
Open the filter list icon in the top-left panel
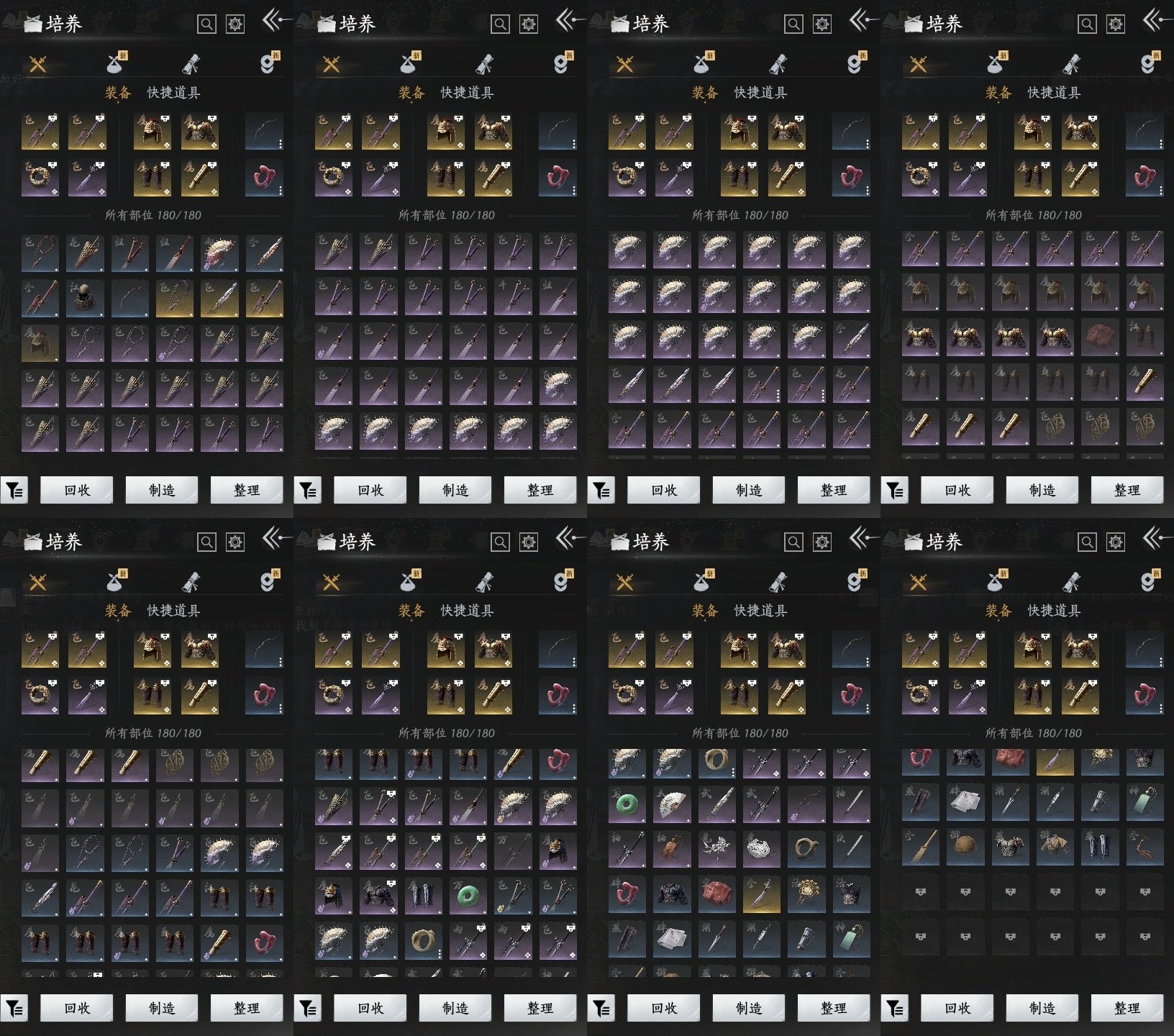14,491
